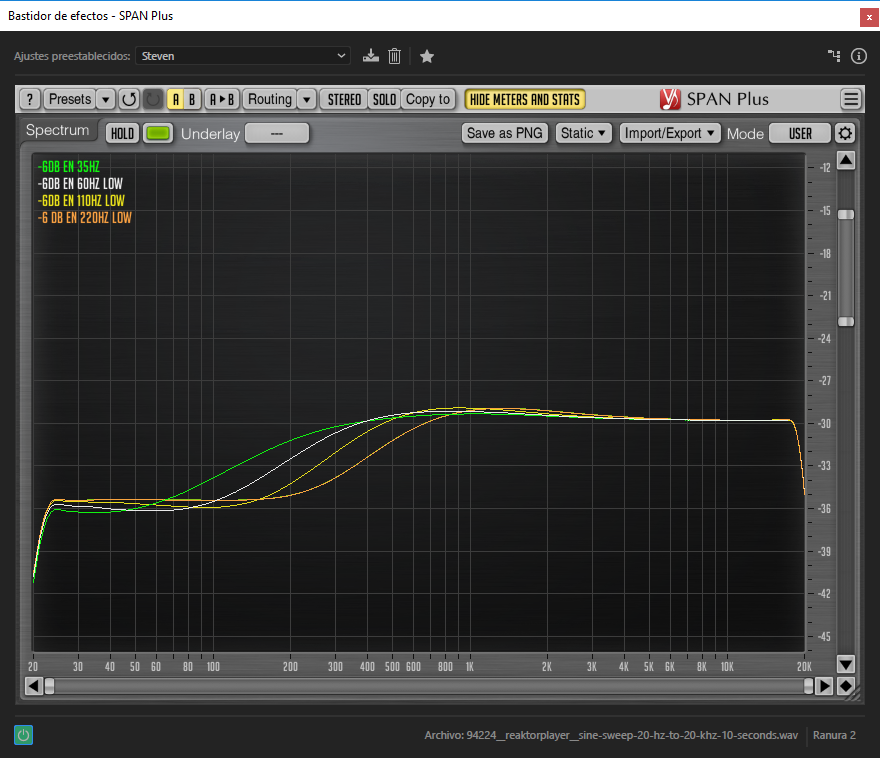Click the question mark help button
The width and height of the screenshot is (880, 758).
tap(30, 99)
